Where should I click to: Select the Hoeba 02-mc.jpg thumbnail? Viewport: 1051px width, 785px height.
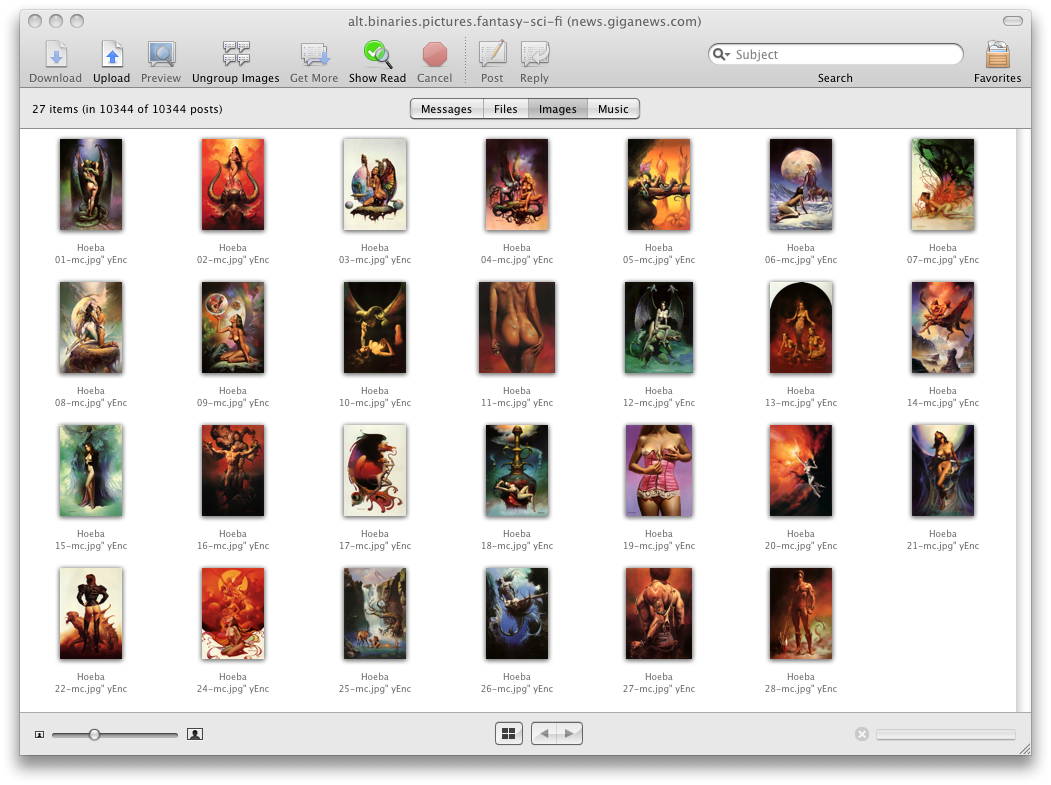tap(233, 184)
